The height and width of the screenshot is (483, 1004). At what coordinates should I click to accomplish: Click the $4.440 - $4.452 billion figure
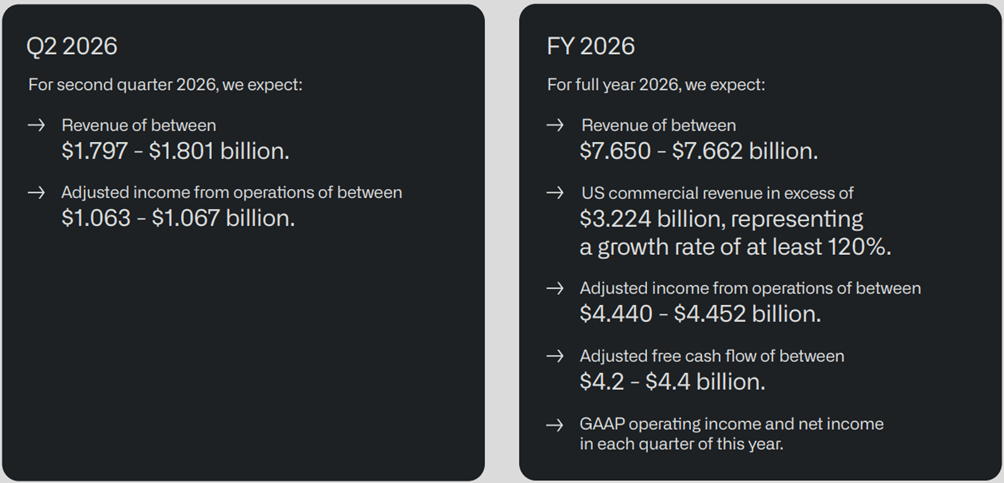[700, 314]
